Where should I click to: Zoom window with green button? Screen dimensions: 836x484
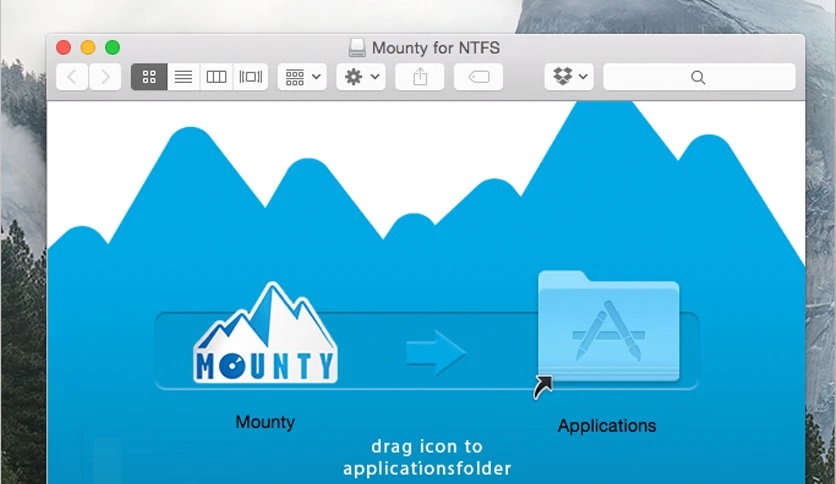112,47
